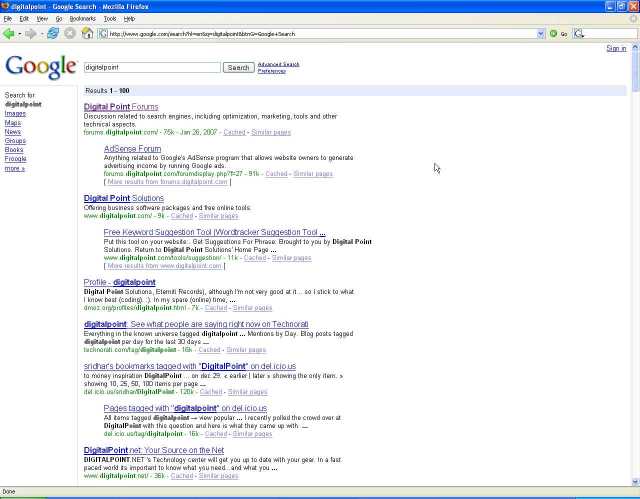The width and height of the screenshot is (640, 499).
Task: Open the Tools menu
Action: tap(110, 19)
